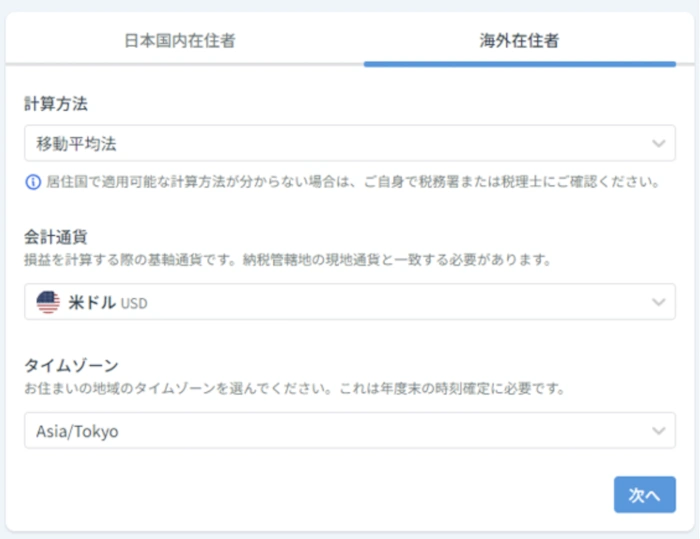Click the 会計通貨 section label
This screenshot has width=700, height=539.
(x=56, y=237)
